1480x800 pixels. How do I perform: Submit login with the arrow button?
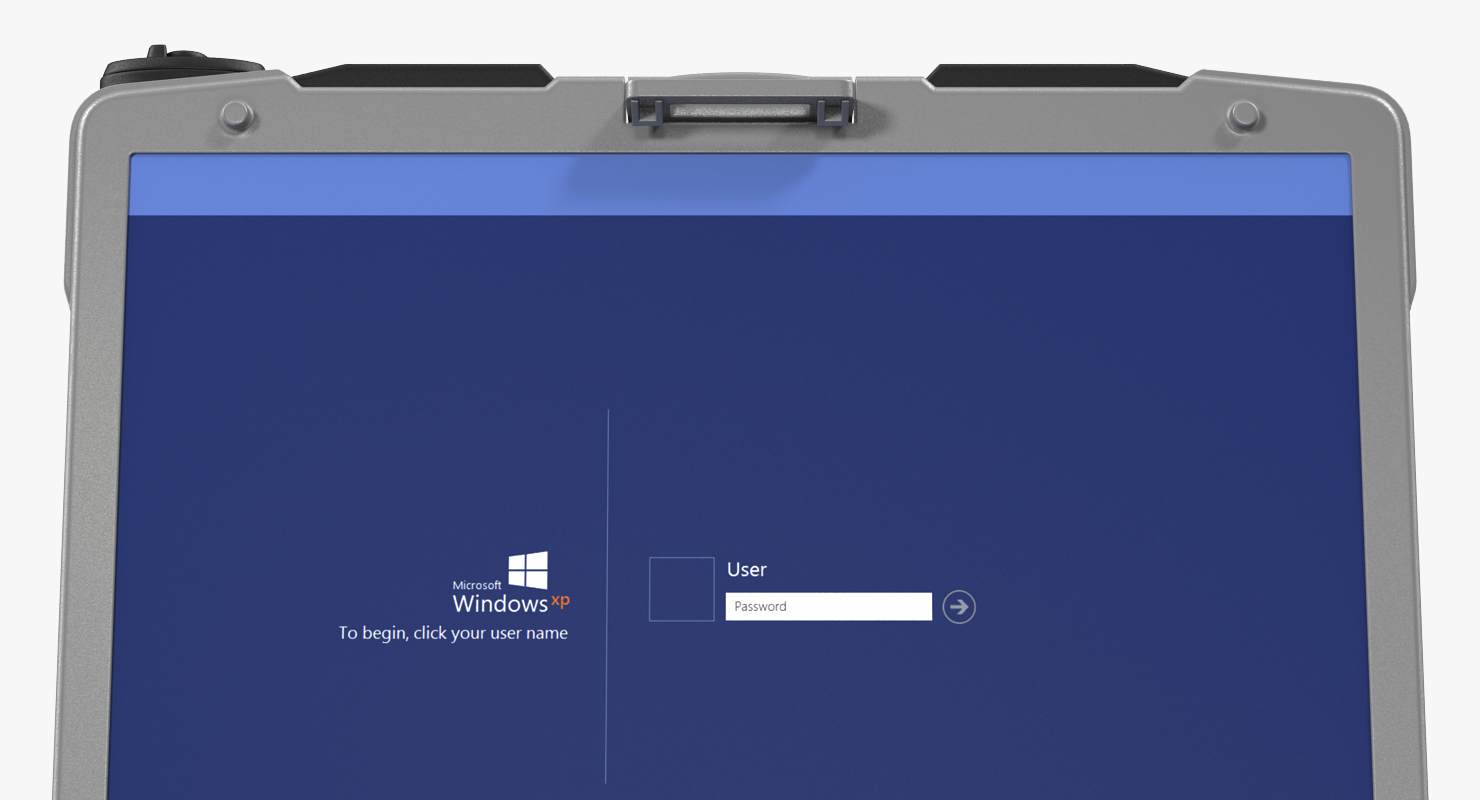pyautogui.click(x=959, y=606)
